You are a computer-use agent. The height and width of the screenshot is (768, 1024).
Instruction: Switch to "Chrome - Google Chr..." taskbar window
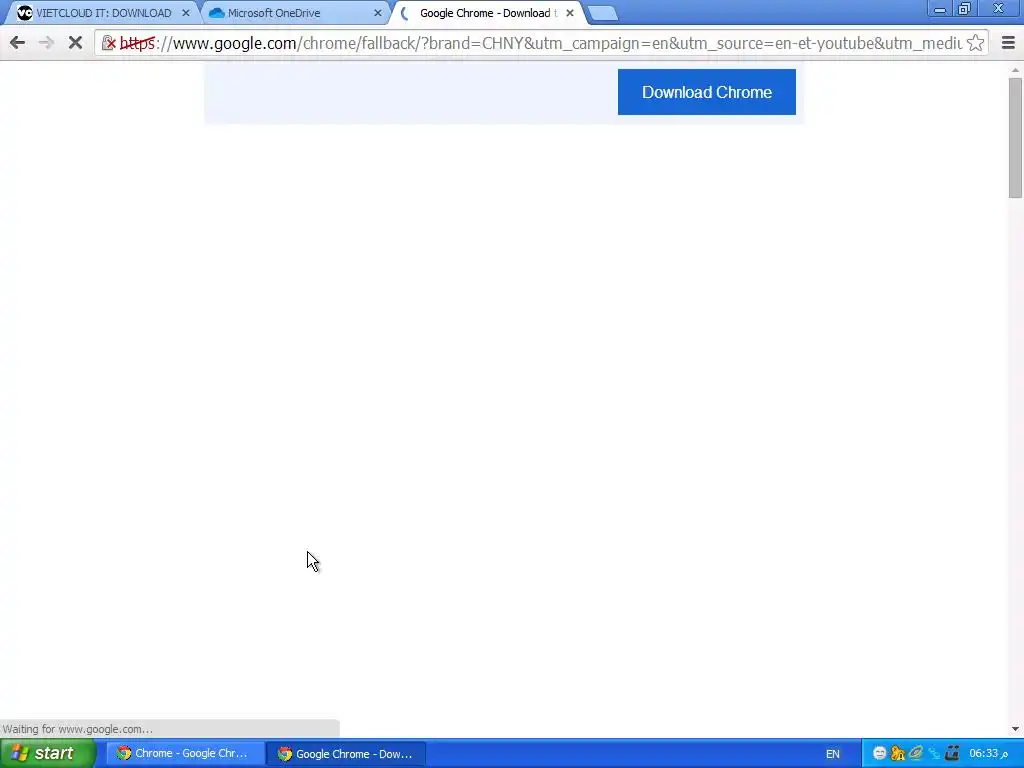point(184,754)
